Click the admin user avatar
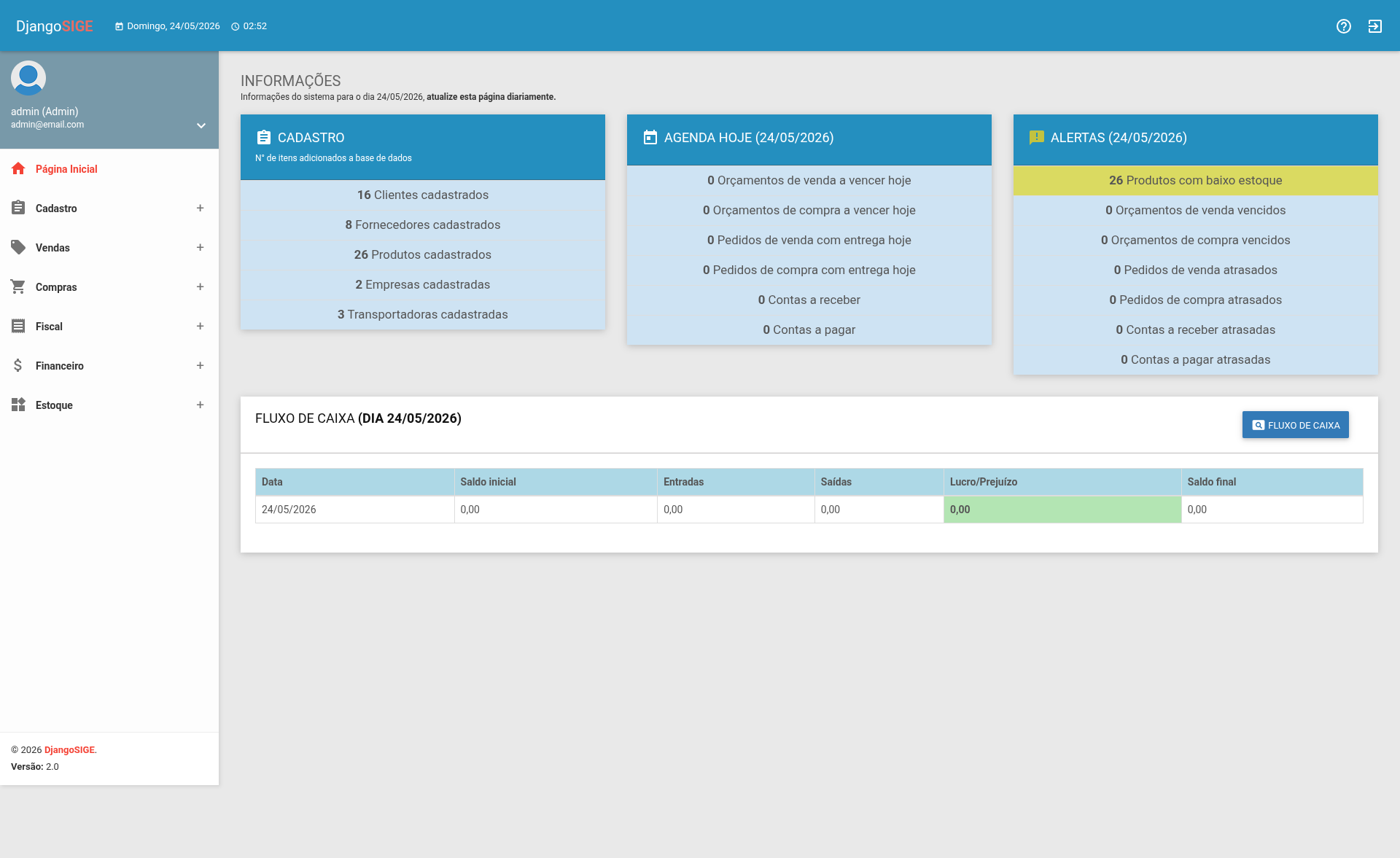The width and height of the screenshot is (1400, 858). tap(28, 78)
